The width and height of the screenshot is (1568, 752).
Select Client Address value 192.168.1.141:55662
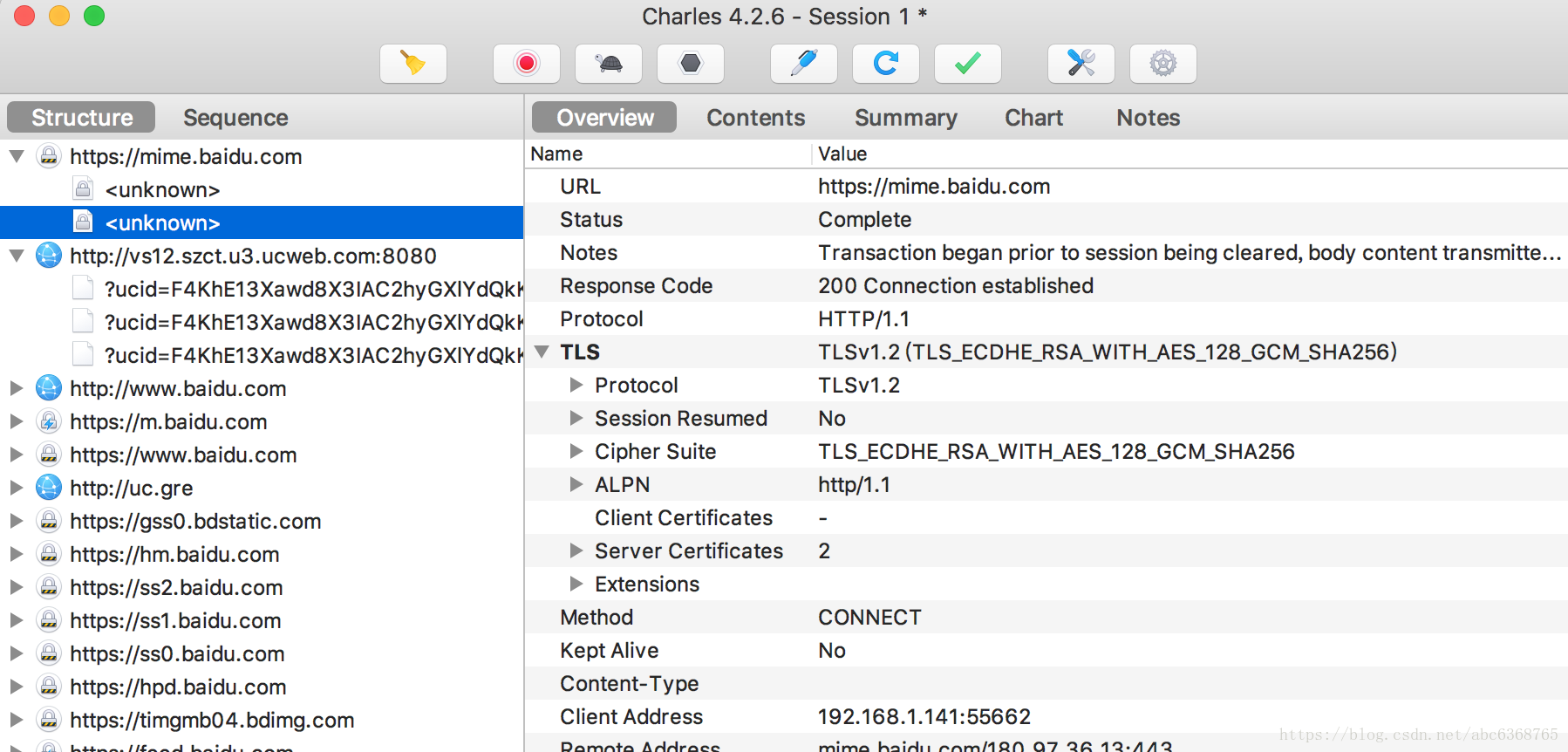(x=924, y=717)
